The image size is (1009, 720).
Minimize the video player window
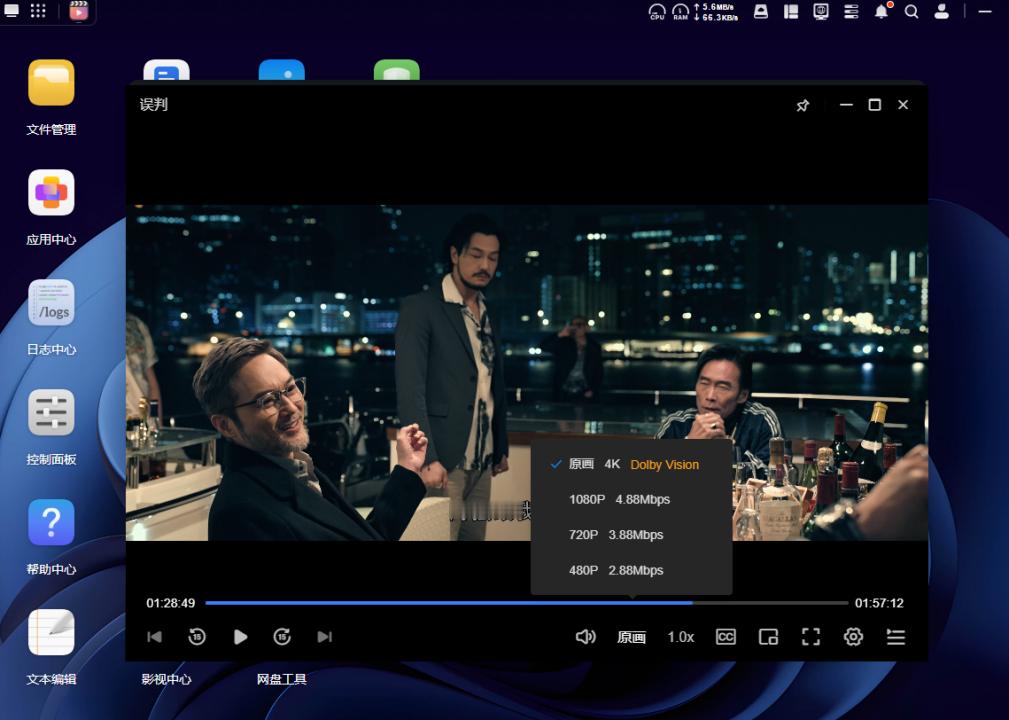(x=846, y=104)
